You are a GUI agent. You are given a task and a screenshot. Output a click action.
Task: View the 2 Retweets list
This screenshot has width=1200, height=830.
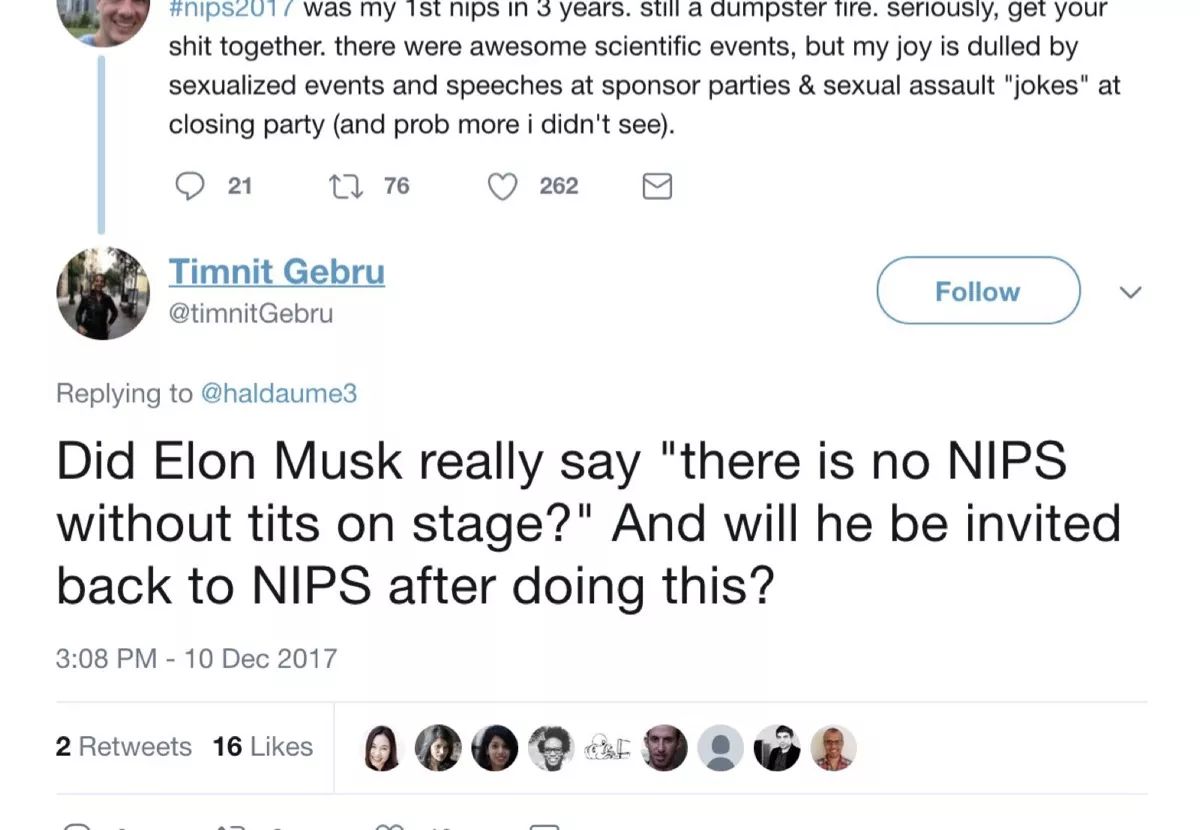click(123, 747)
